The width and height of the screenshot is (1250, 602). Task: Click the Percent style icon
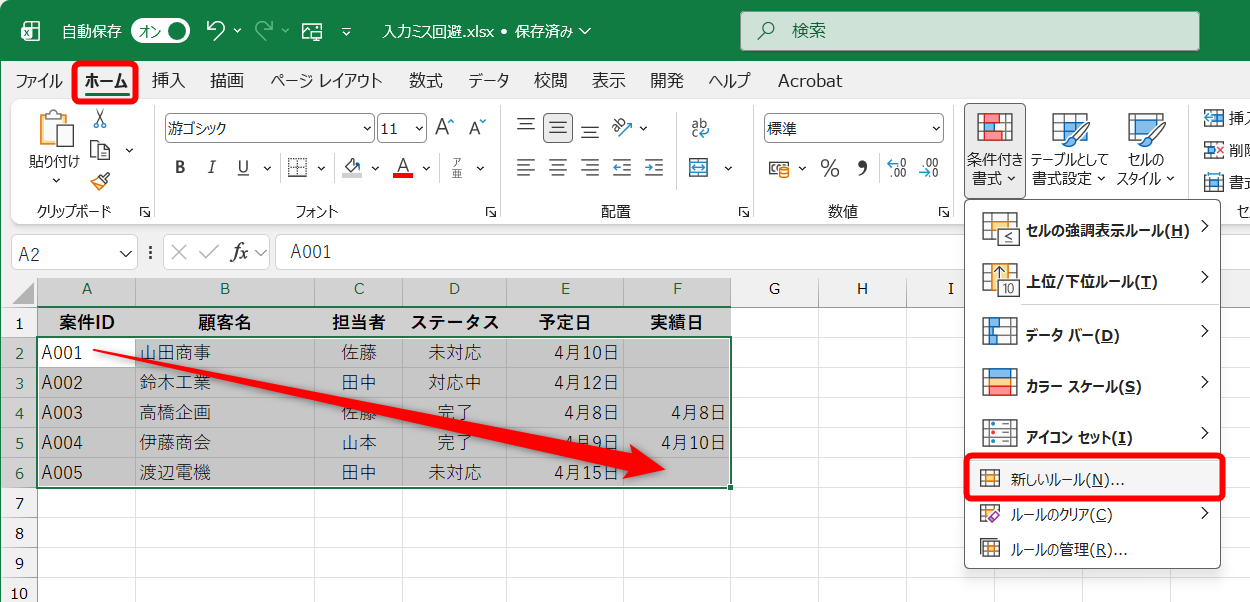point(829,167)
